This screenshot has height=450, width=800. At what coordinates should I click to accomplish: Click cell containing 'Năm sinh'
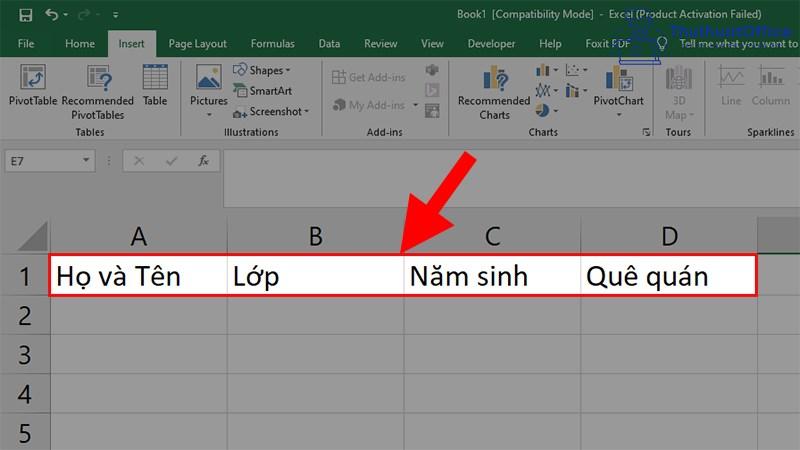pos(492,276)
